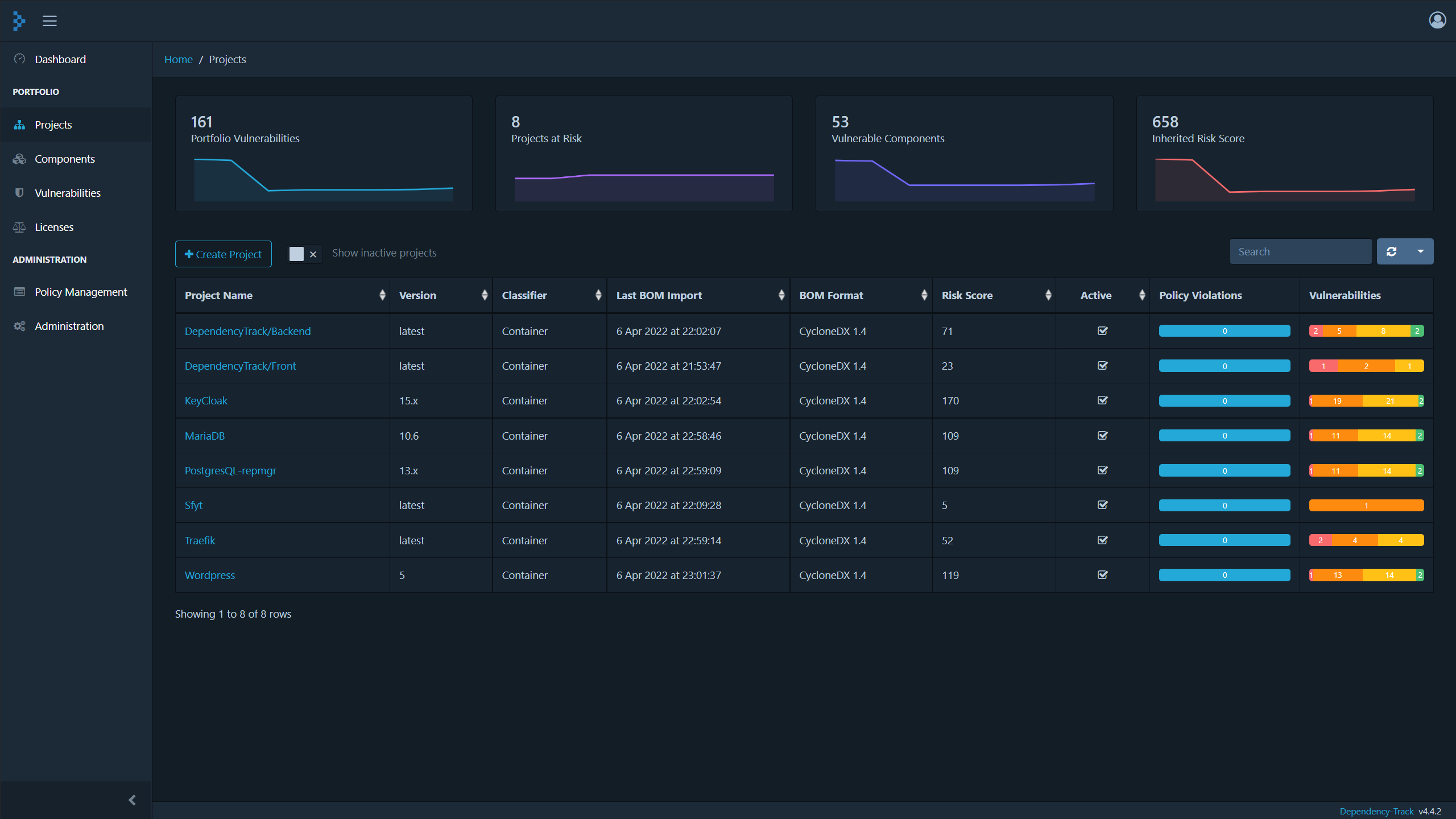
Task: Toggle the hamburger sidebar menu icon
Action: (x=49, y=21)
